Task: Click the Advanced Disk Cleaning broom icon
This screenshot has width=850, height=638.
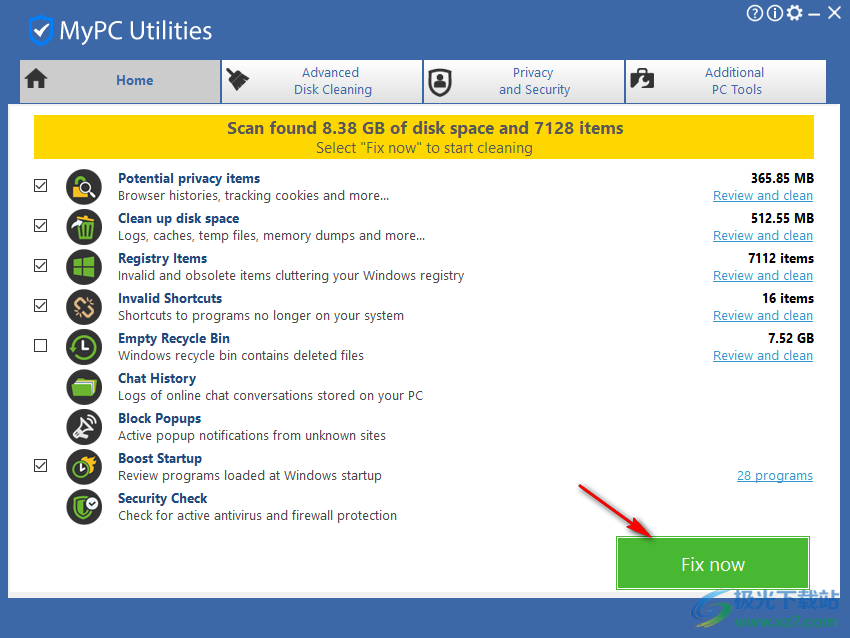Action: (237, 80)
